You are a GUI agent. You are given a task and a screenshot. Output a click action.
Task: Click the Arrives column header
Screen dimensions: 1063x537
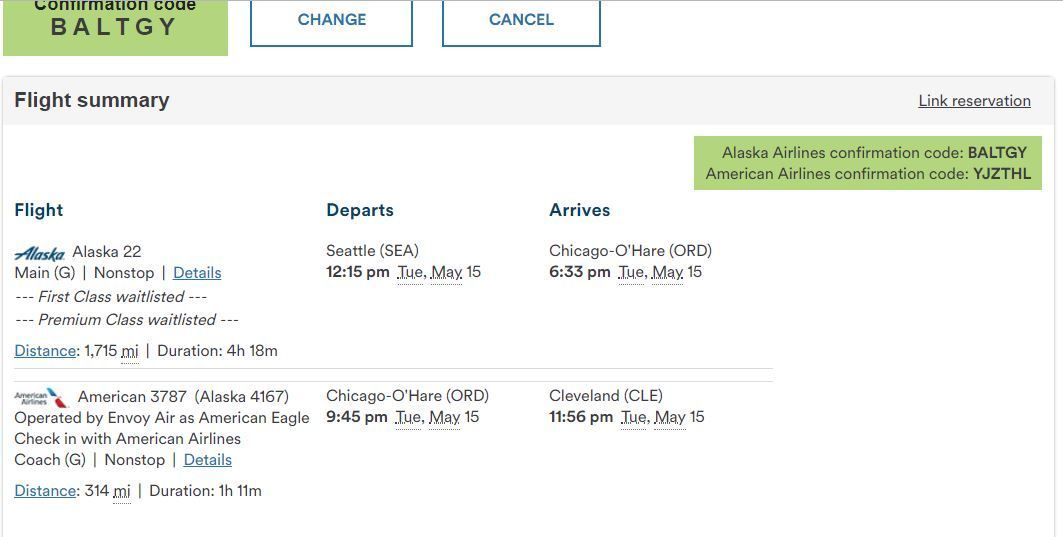(x=580, y=210)
